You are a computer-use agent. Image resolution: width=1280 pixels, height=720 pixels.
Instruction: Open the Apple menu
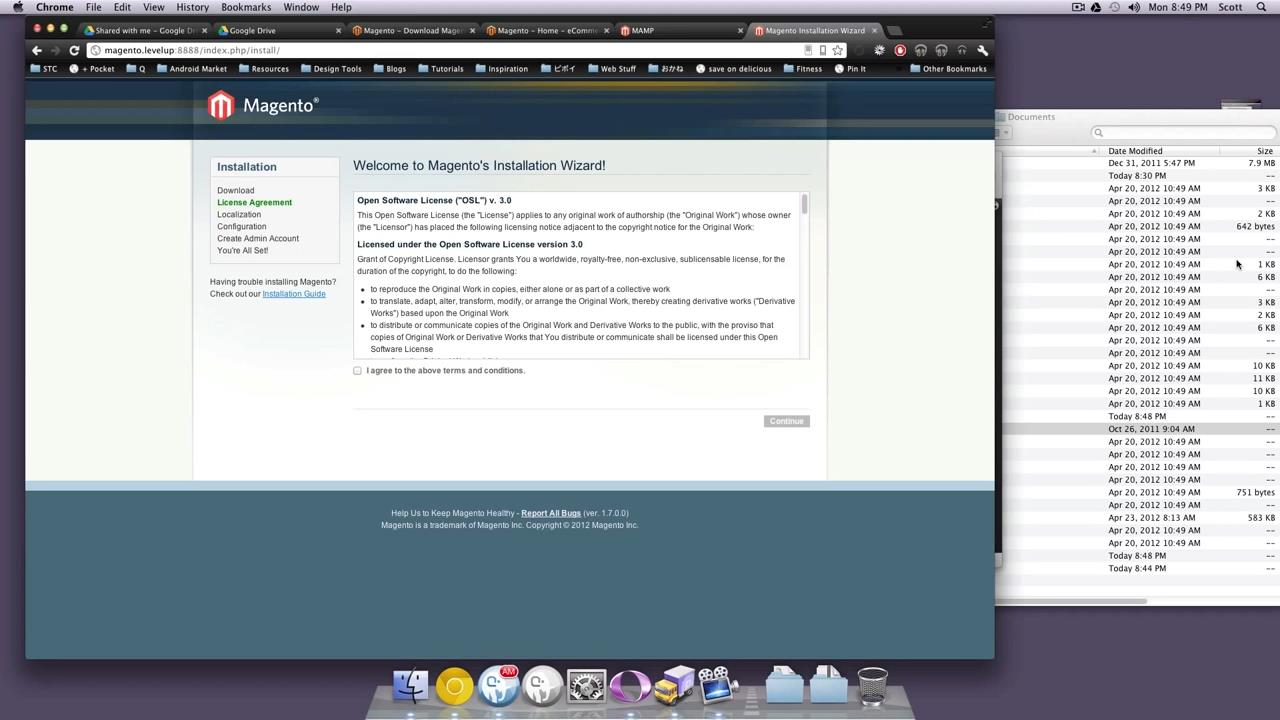pos(17,7)
